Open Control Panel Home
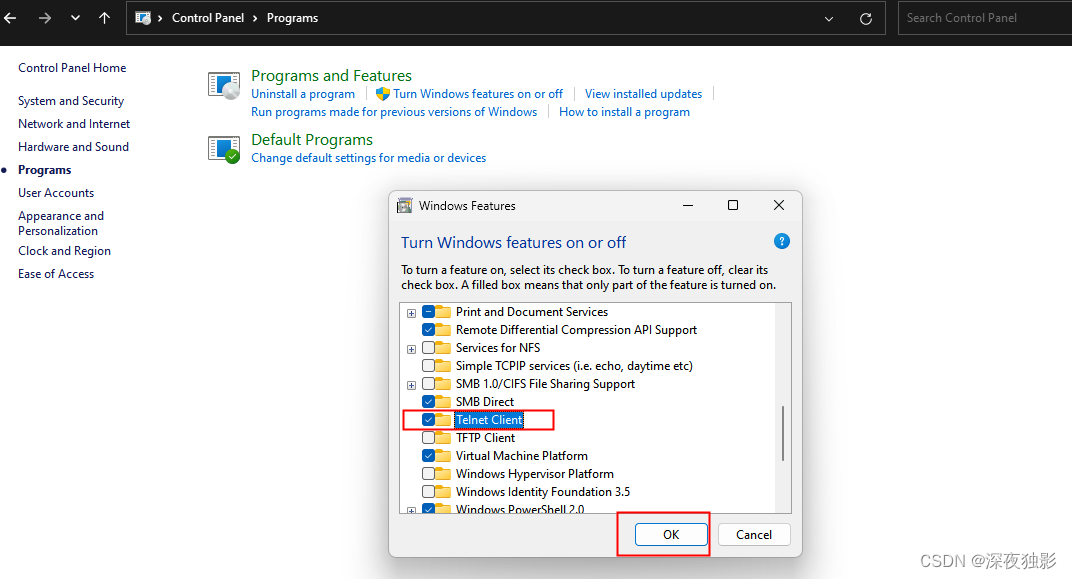The image size is (1072, 579). coord(72,68)
